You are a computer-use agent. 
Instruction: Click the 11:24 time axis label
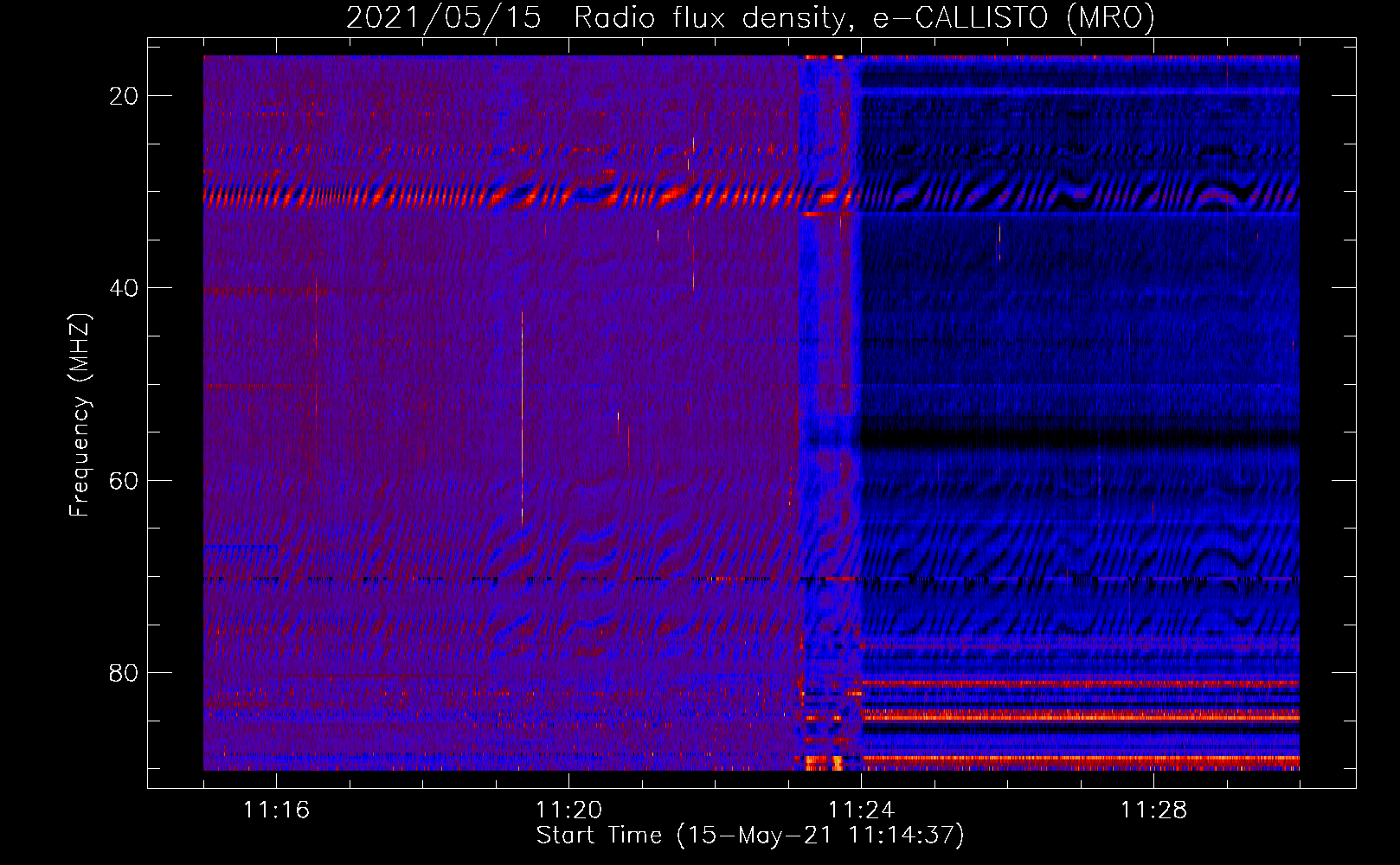coord(861,810)
